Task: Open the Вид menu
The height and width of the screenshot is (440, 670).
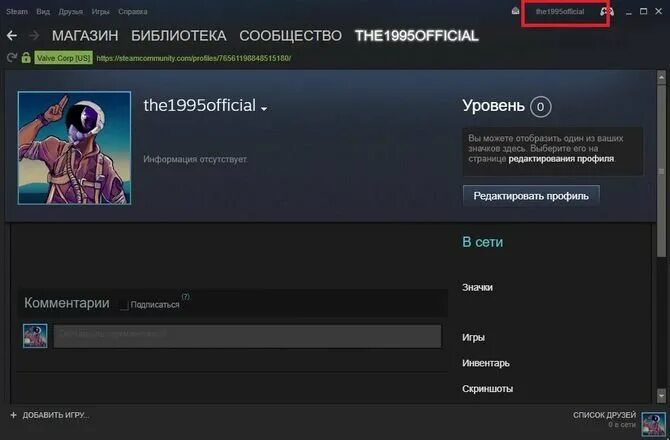Action: pyautogui.click(x=43, y=12)
